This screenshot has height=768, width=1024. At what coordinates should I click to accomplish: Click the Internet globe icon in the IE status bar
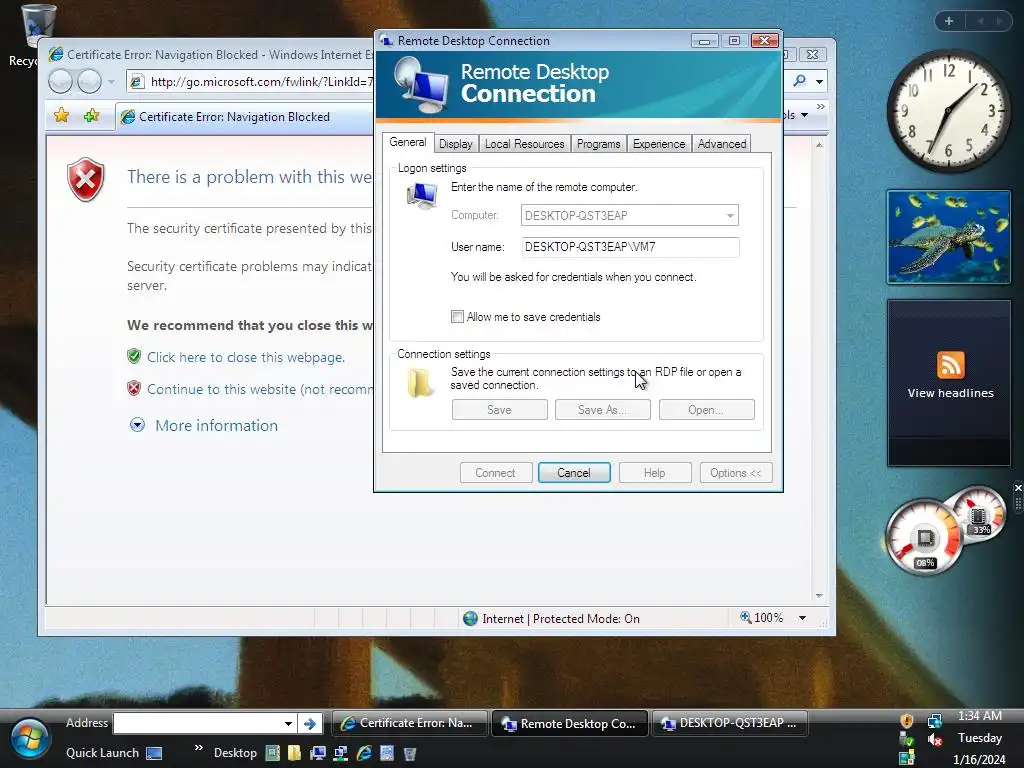tap(470, 618)
